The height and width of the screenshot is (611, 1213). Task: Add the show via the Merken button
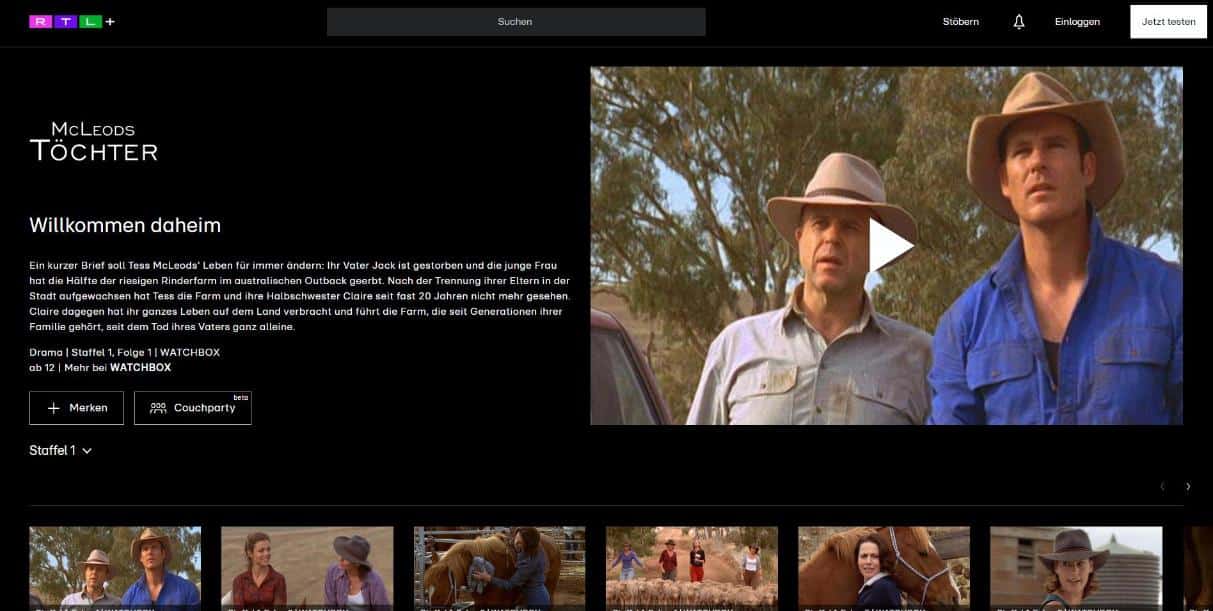coord(77,408)
